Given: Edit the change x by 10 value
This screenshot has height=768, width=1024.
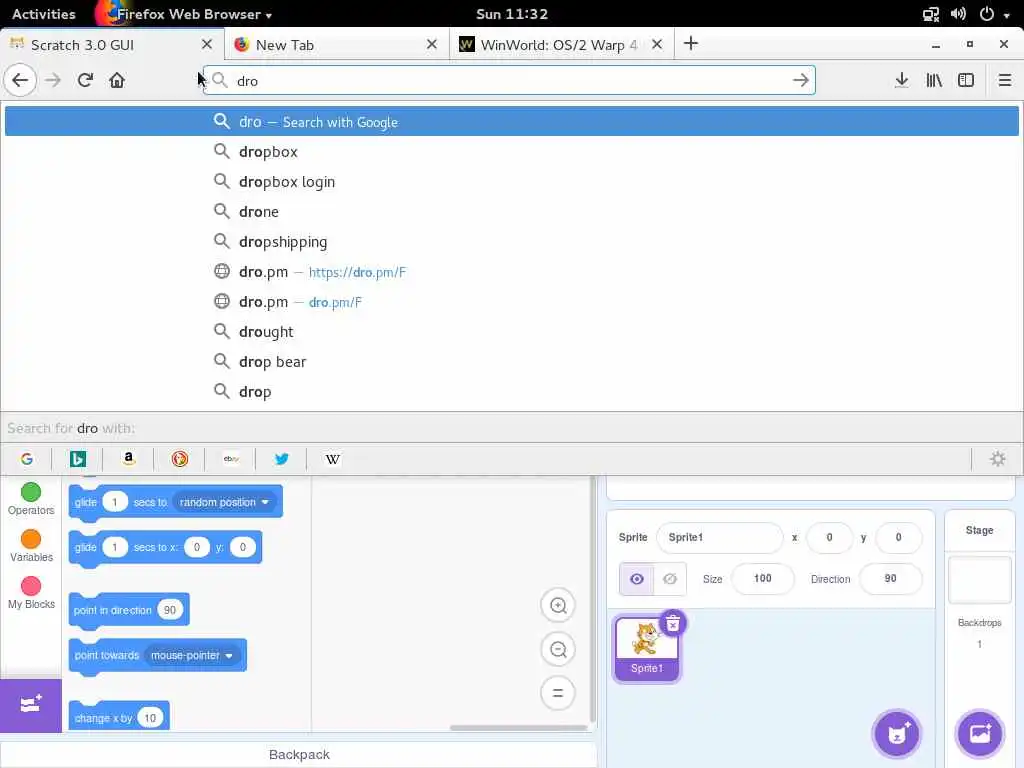Looking at the screenshot, I should (150, 718).
